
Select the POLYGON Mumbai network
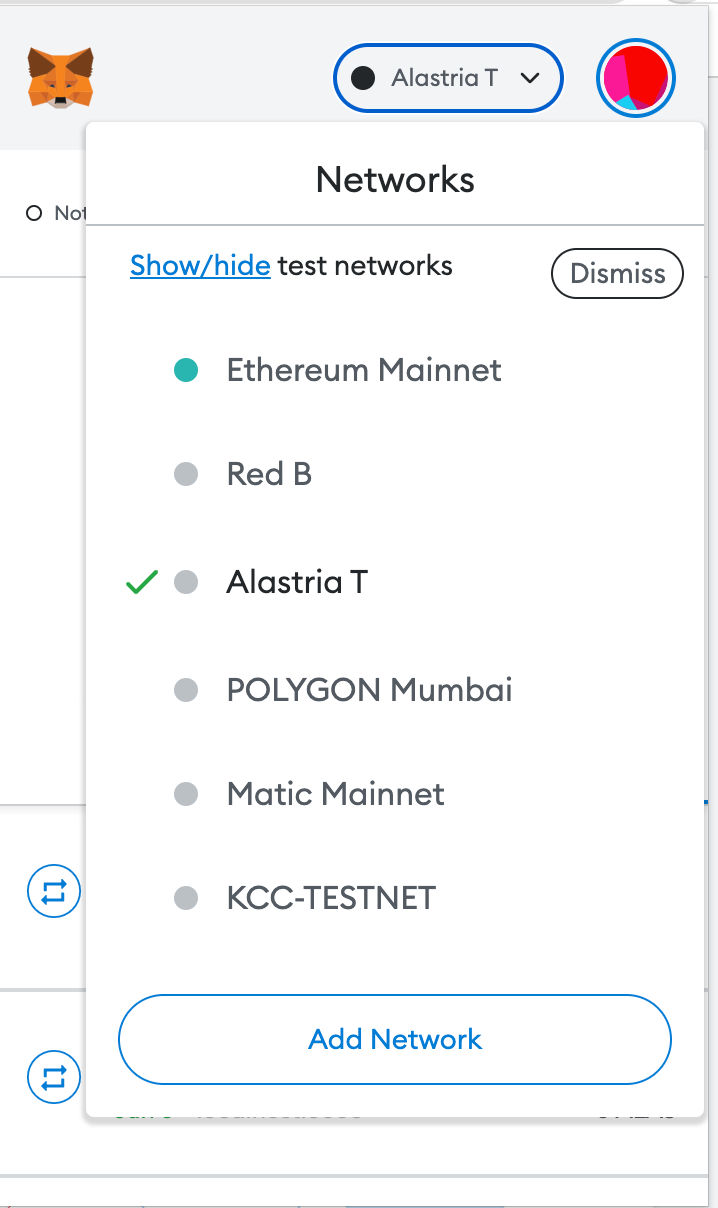pyautogui.click(x=370, y=690)
